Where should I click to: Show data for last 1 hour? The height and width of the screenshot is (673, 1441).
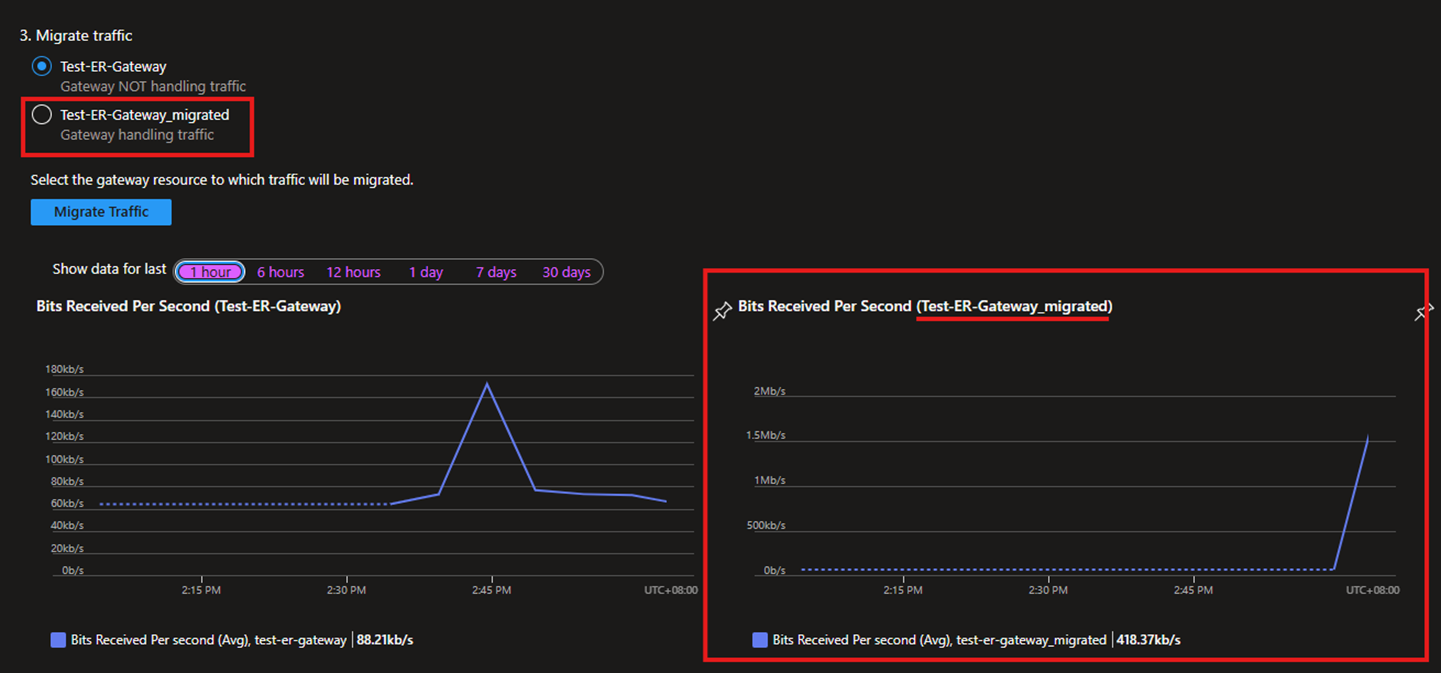click(210, 272)
